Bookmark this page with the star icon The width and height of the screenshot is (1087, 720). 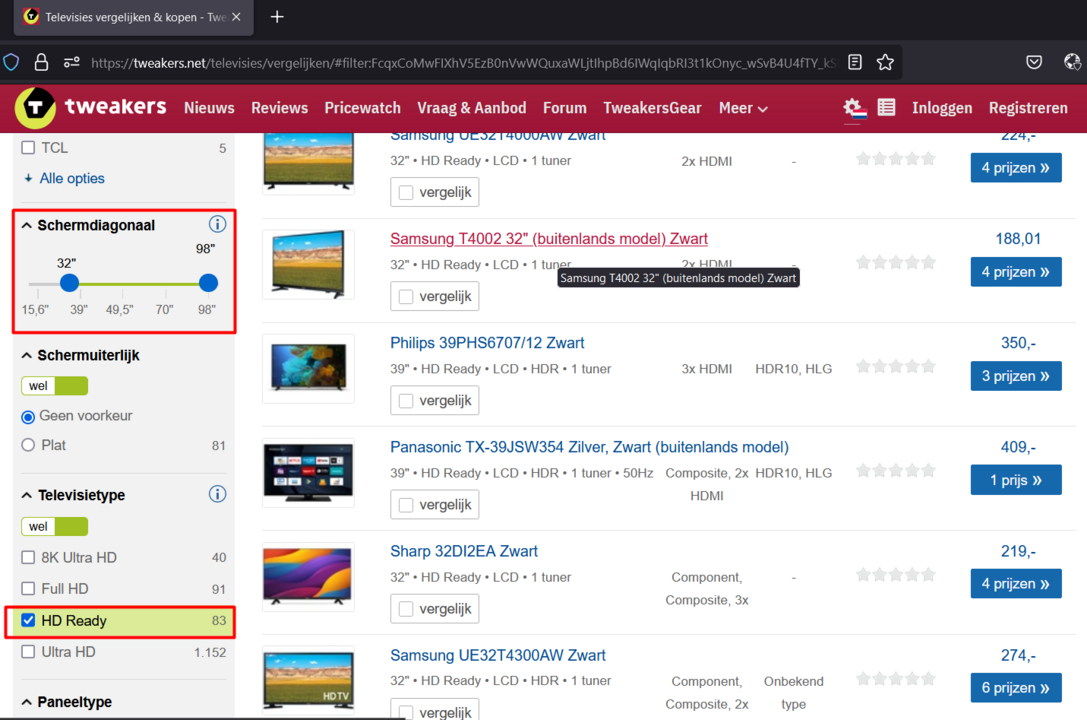(885, 61)
